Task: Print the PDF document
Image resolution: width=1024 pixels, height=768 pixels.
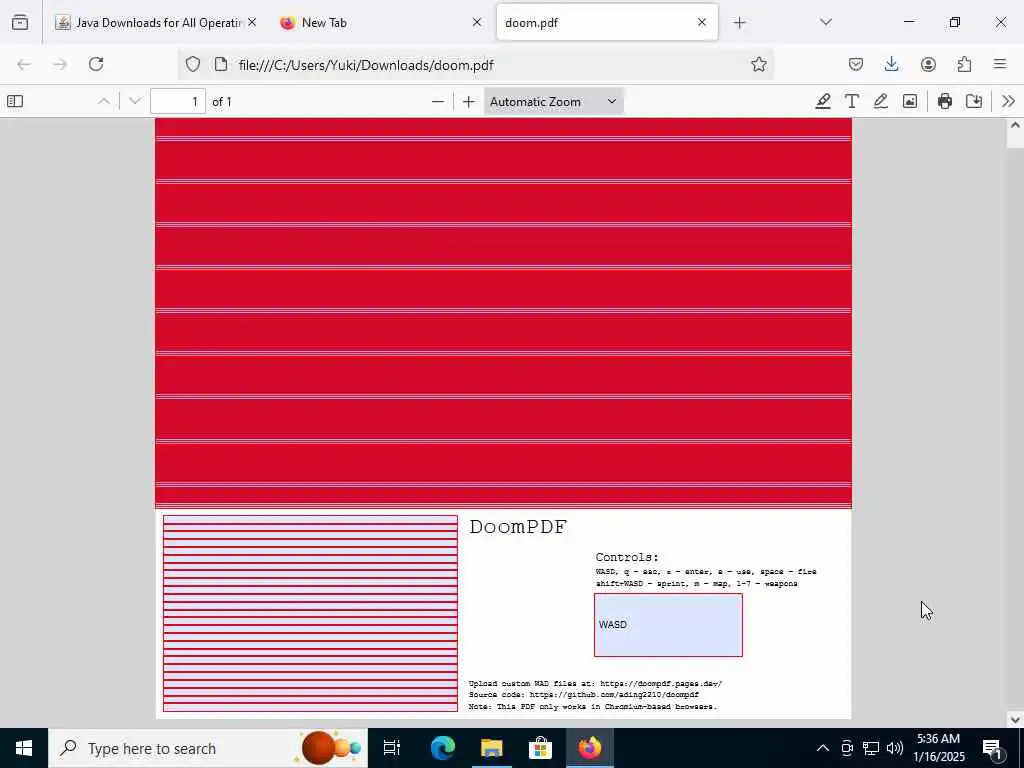Action: pos(944,101)
